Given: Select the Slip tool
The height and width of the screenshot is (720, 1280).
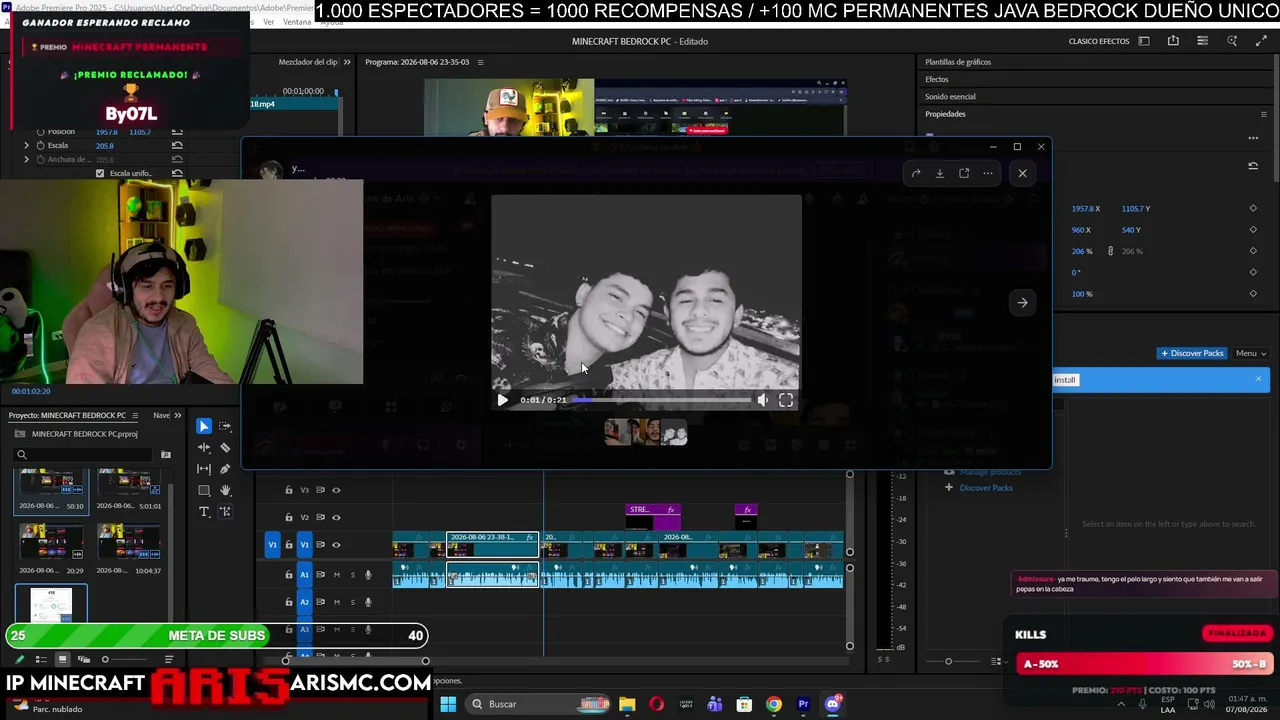Looking at the screenshot, I should pyautogui.click(x=204, y=469).
